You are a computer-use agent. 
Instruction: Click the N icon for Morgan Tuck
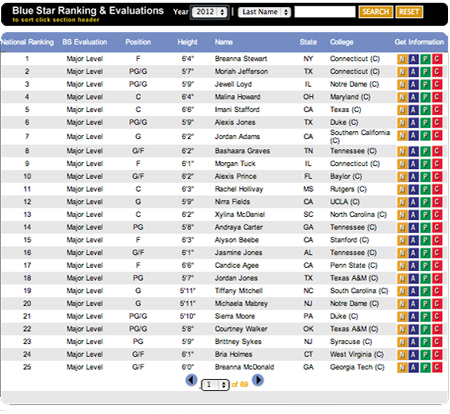coord(402,164)
